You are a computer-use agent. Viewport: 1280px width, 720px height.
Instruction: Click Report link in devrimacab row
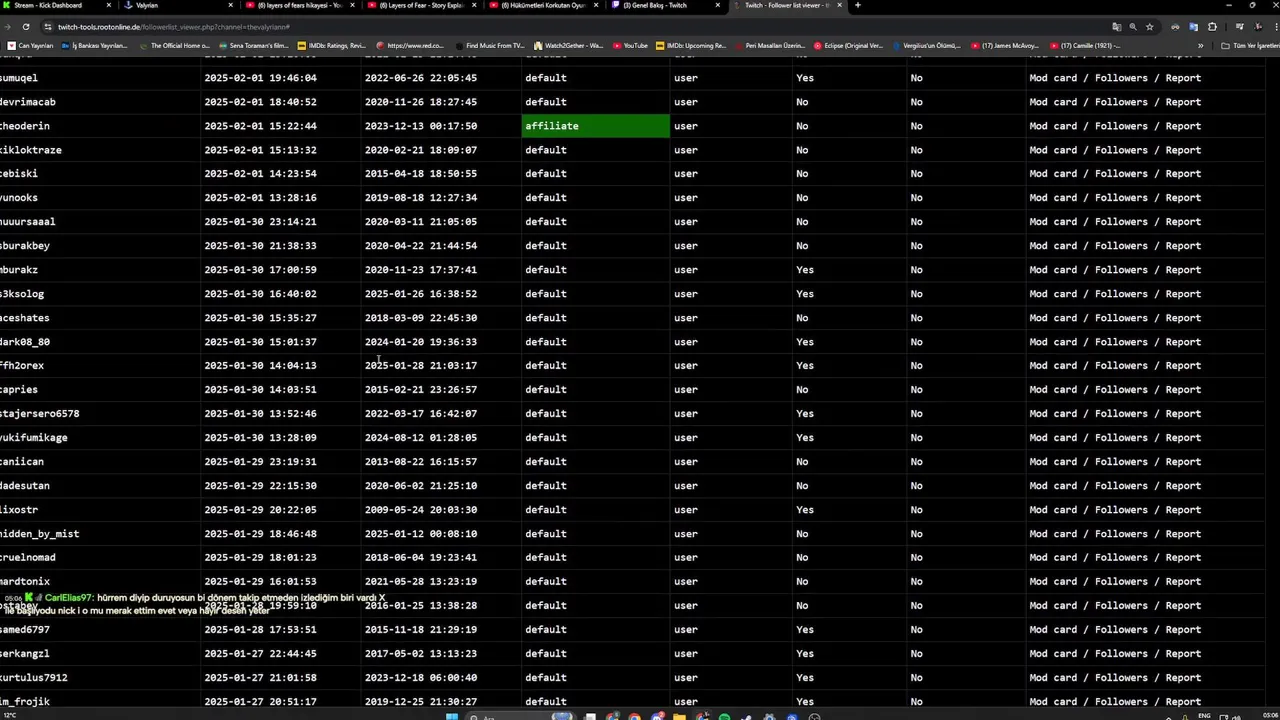click(x=1183, y=102)
